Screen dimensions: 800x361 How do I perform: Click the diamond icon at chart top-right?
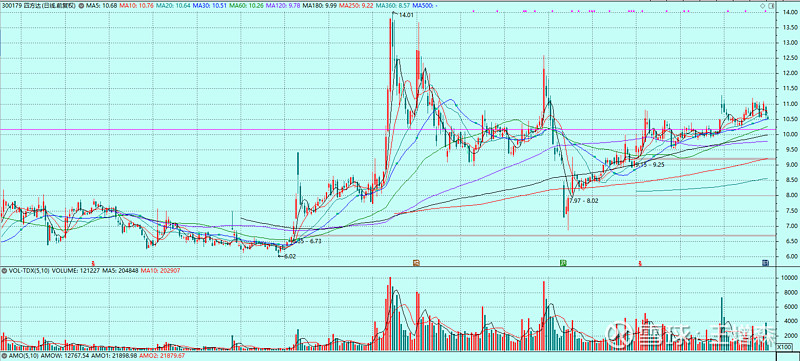click(x=763, y=5)
